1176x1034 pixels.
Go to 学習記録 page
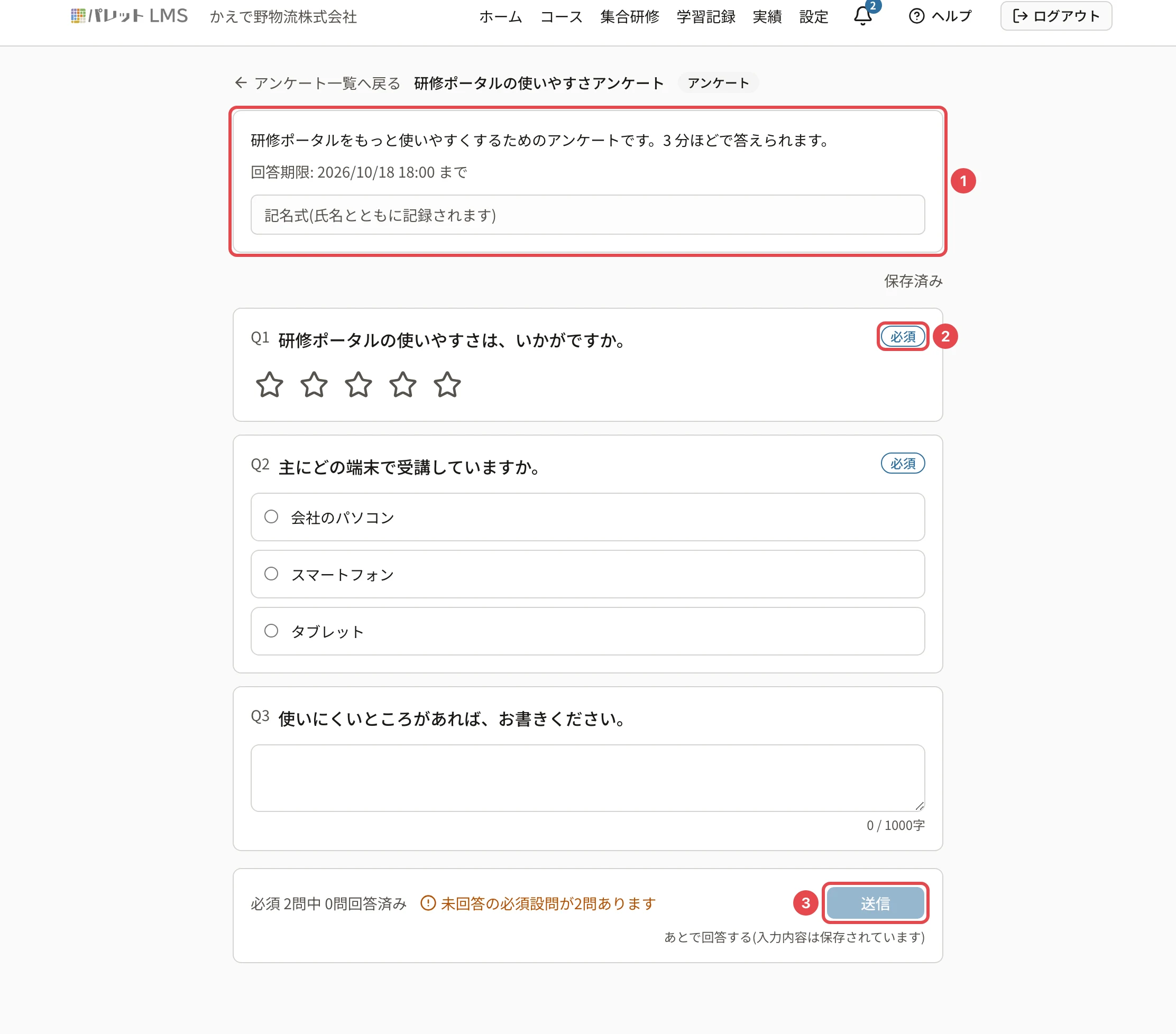tap(706, 17)
